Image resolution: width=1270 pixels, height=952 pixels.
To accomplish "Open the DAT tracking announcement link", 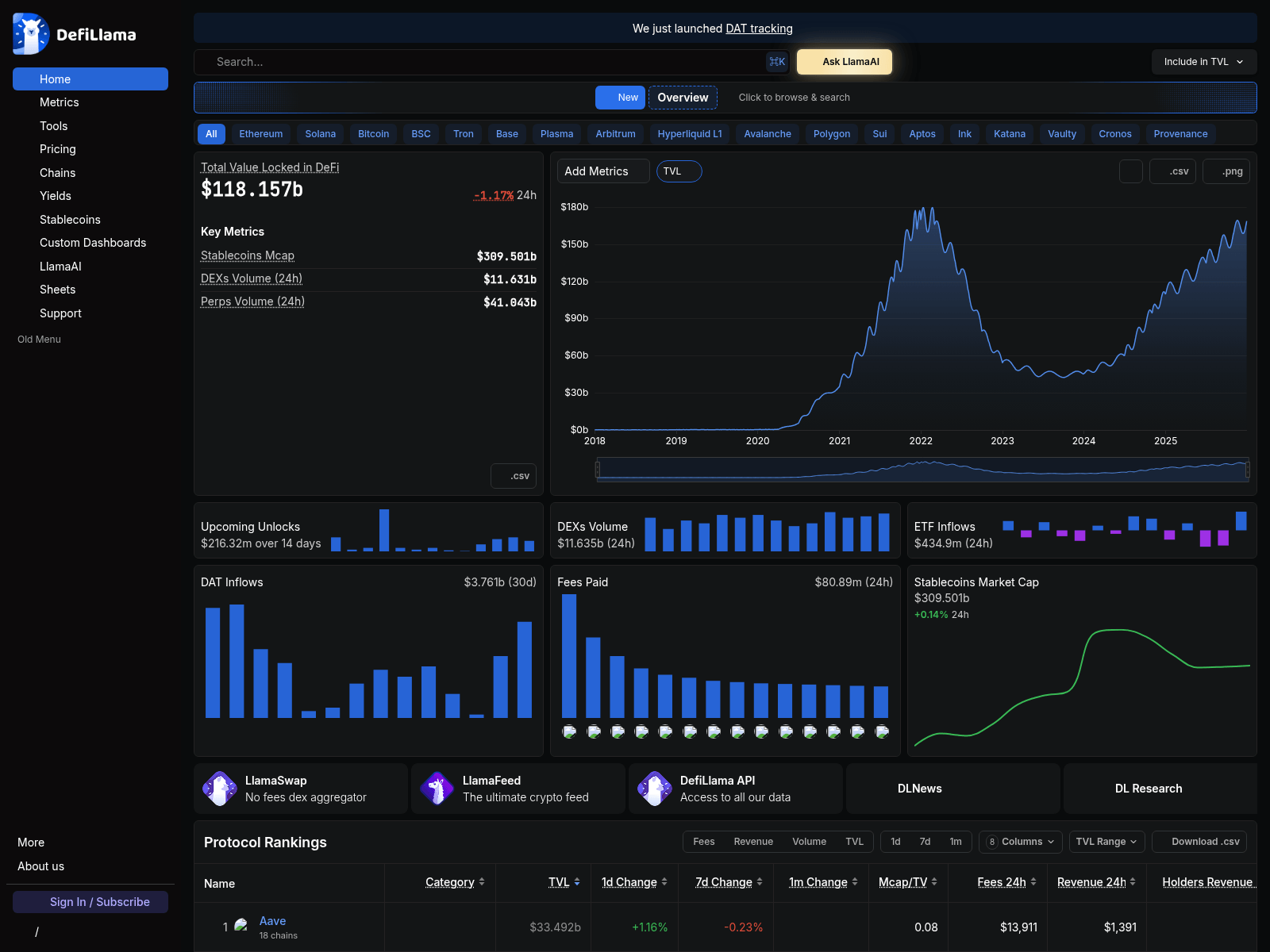I will [759, 29].
